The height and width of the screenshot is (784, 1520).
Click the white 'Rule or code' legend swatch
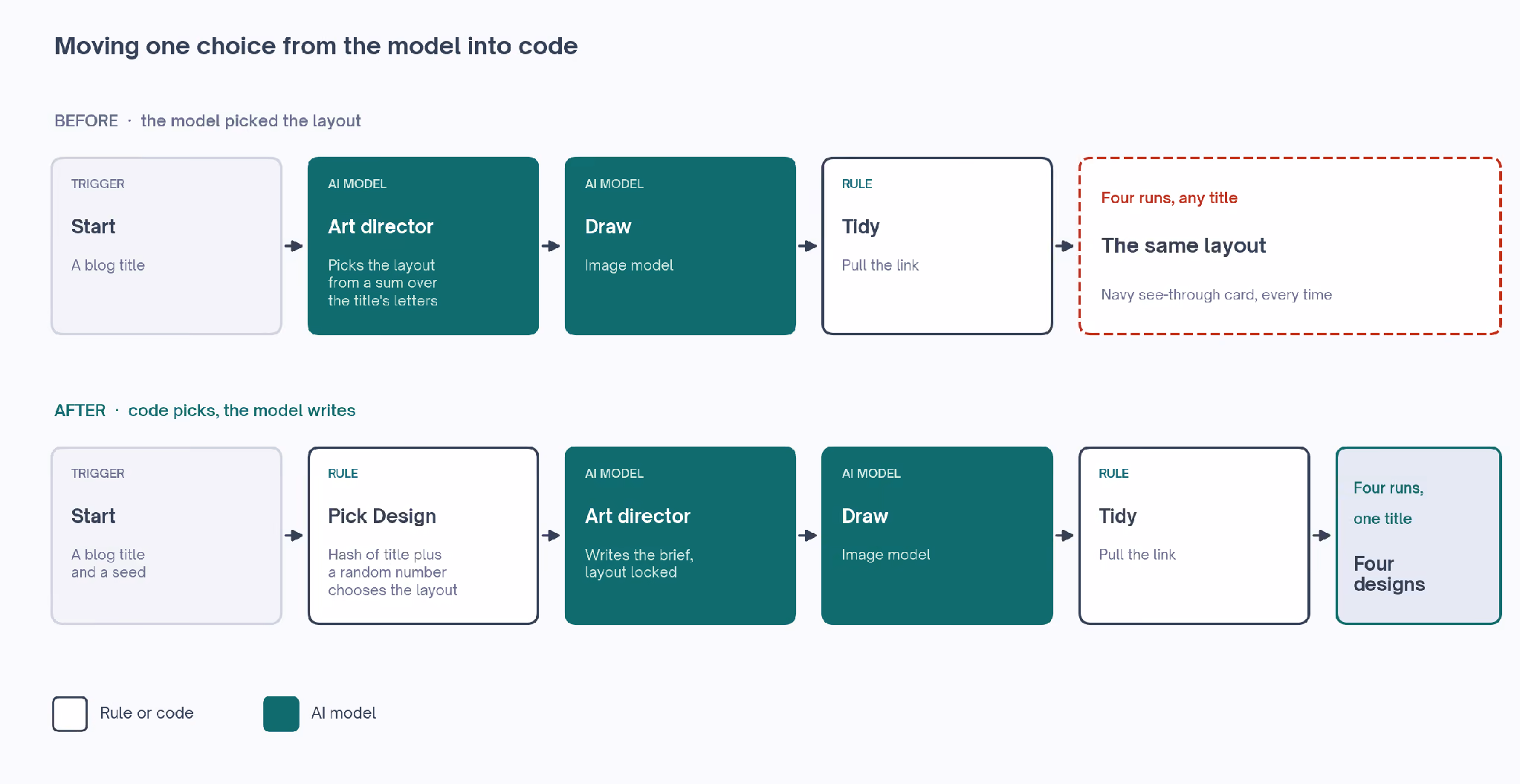point(70,714)
